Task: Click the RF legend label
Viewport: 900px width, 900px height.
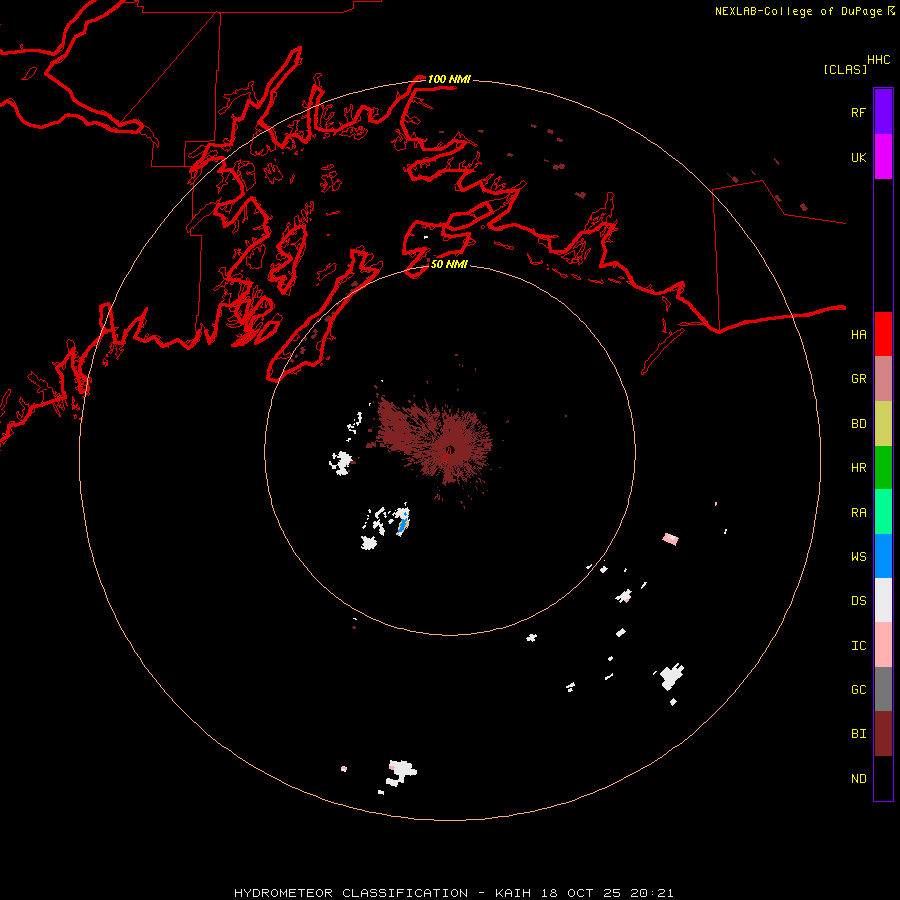Action: (x=858, y=113)
